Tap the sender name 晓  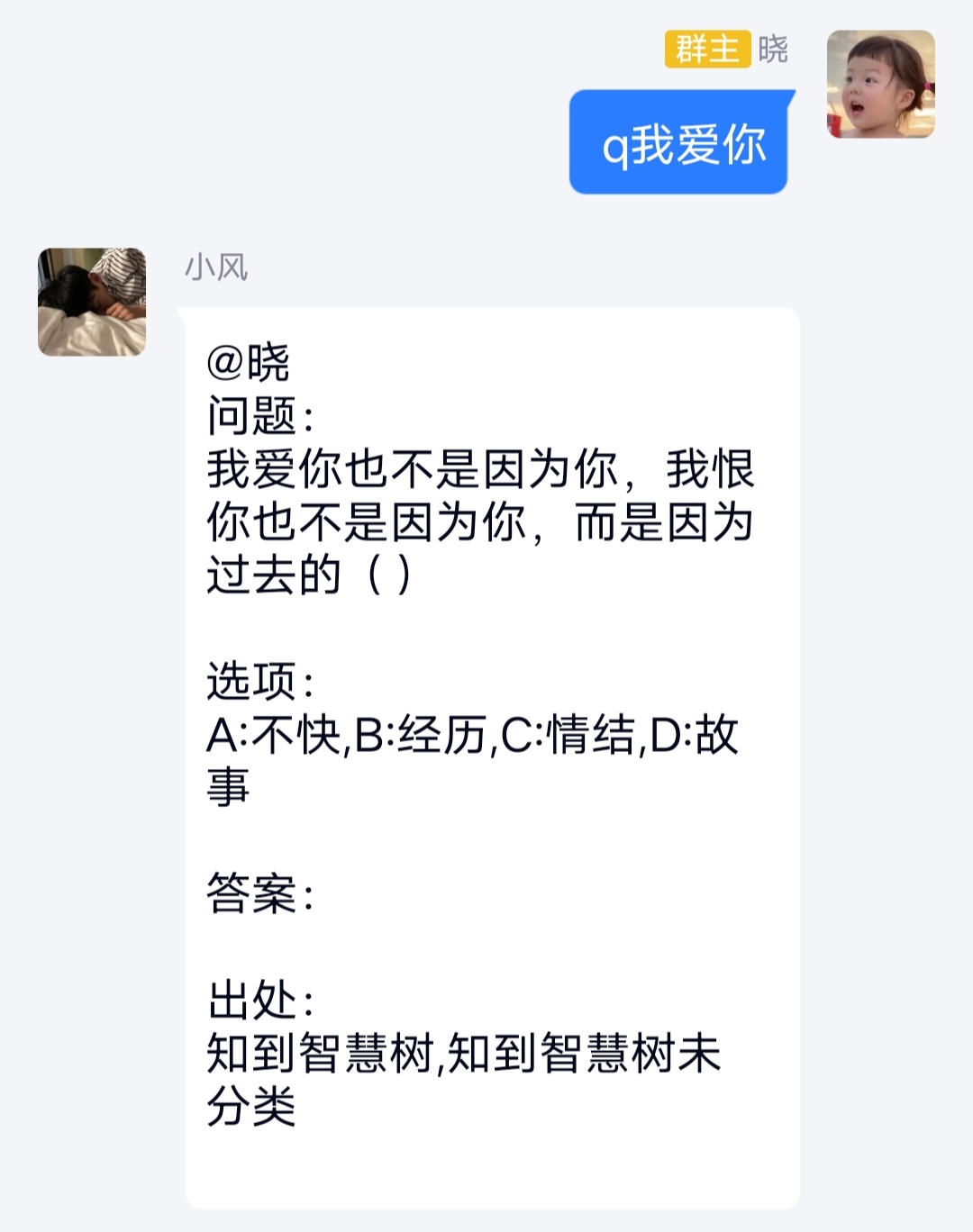pyautogui.click(x=773, y=49)
